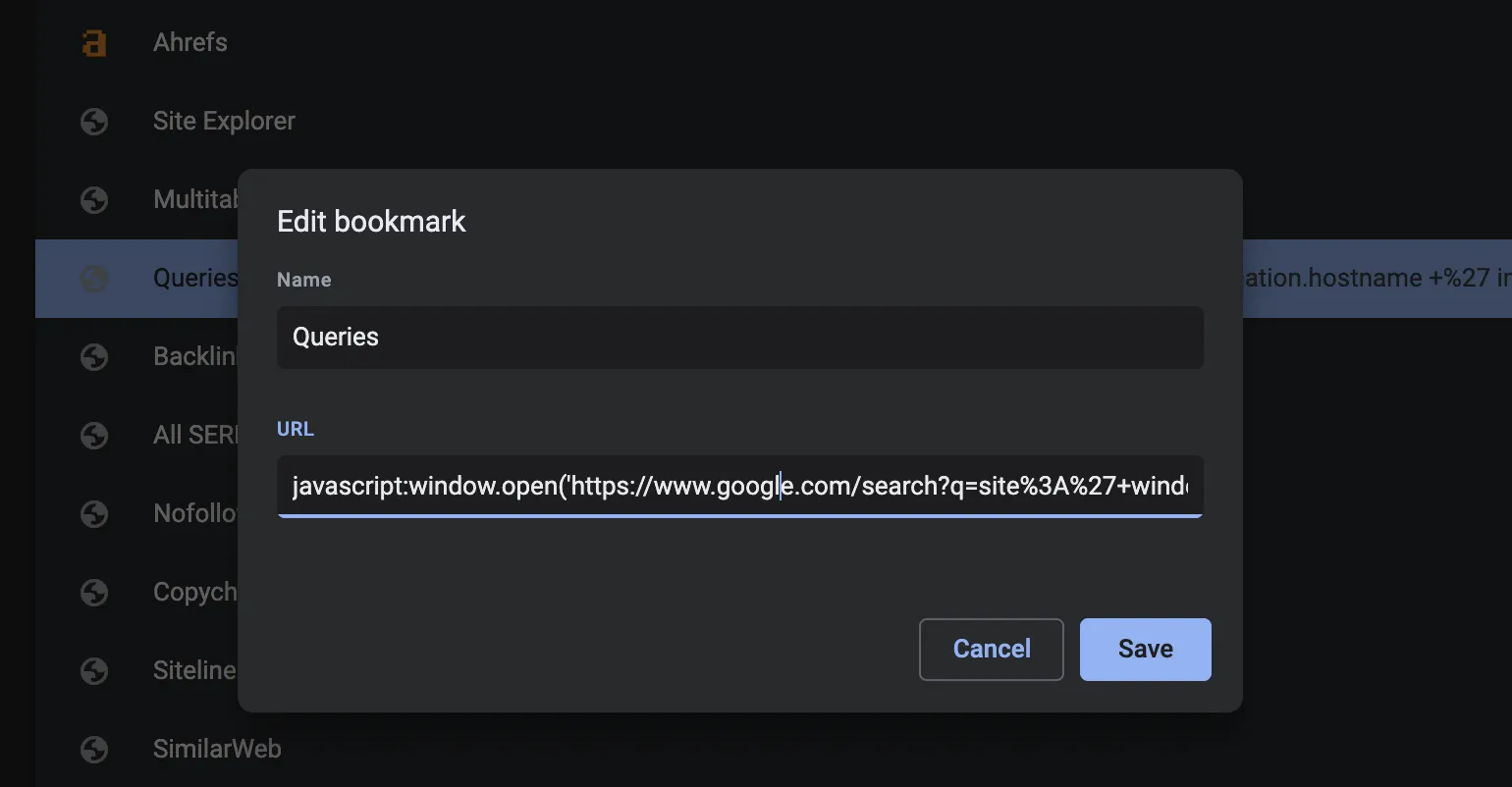Screen dimensions: 1512x787
Task: Click globe icon beside Siteliner bookmark
Action: click(94, 671)
